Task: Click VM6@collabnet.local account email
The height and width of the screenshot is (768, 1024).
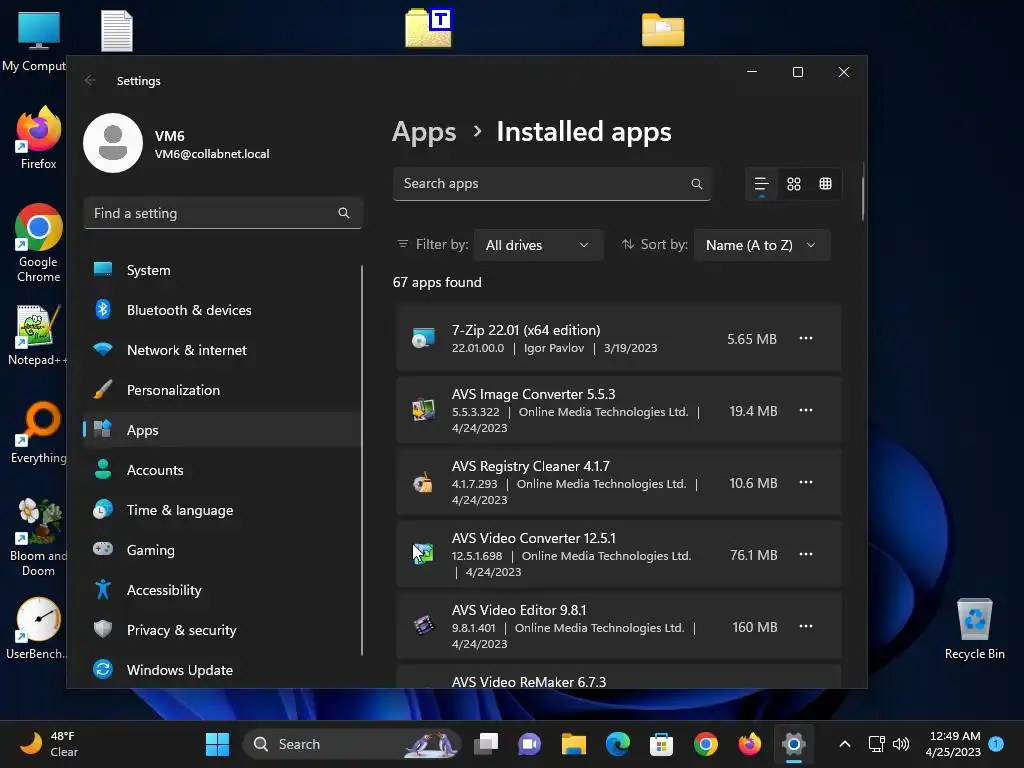Action: [212, 154]
